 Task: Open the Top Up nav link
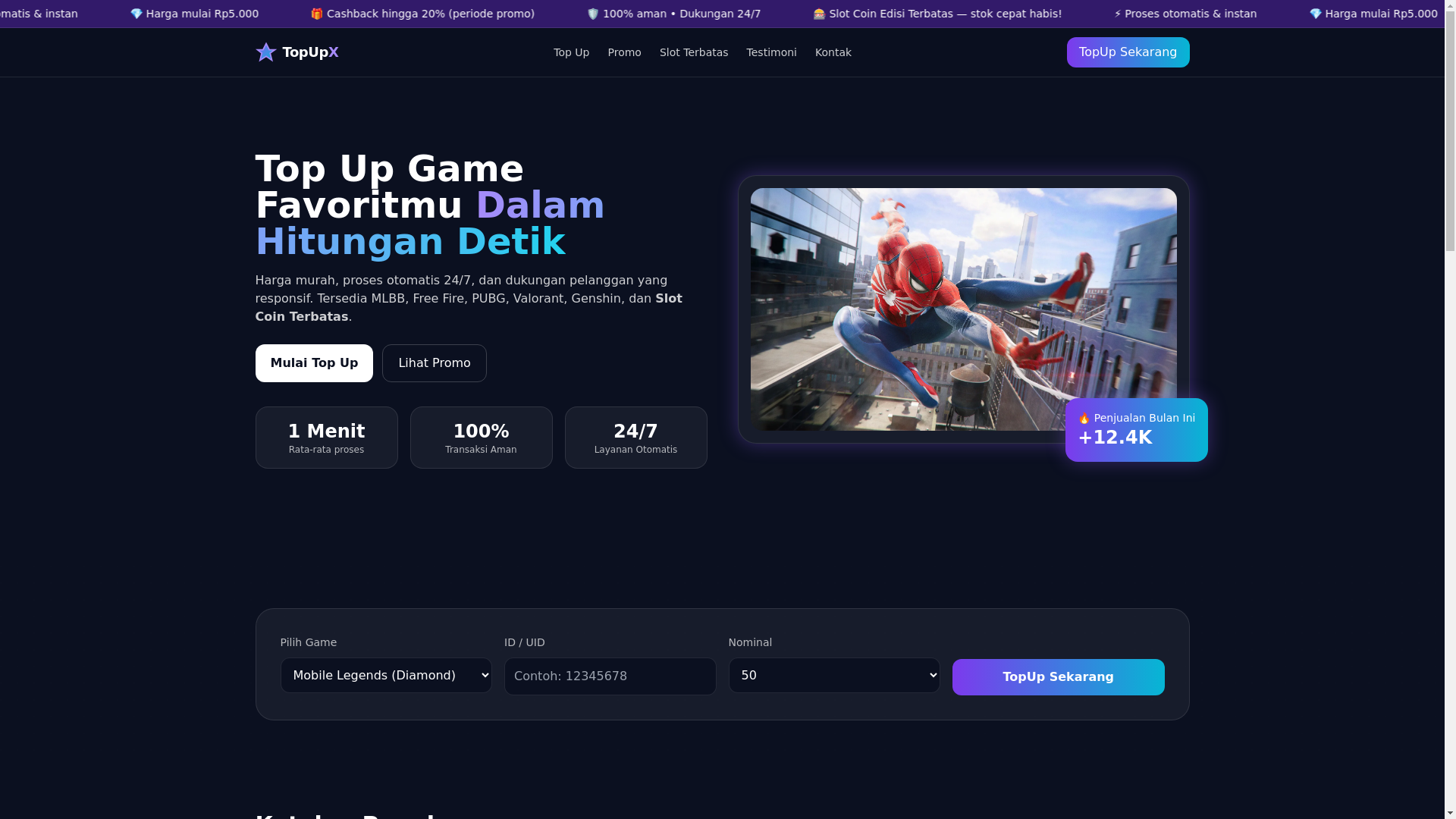click(571, 52)
